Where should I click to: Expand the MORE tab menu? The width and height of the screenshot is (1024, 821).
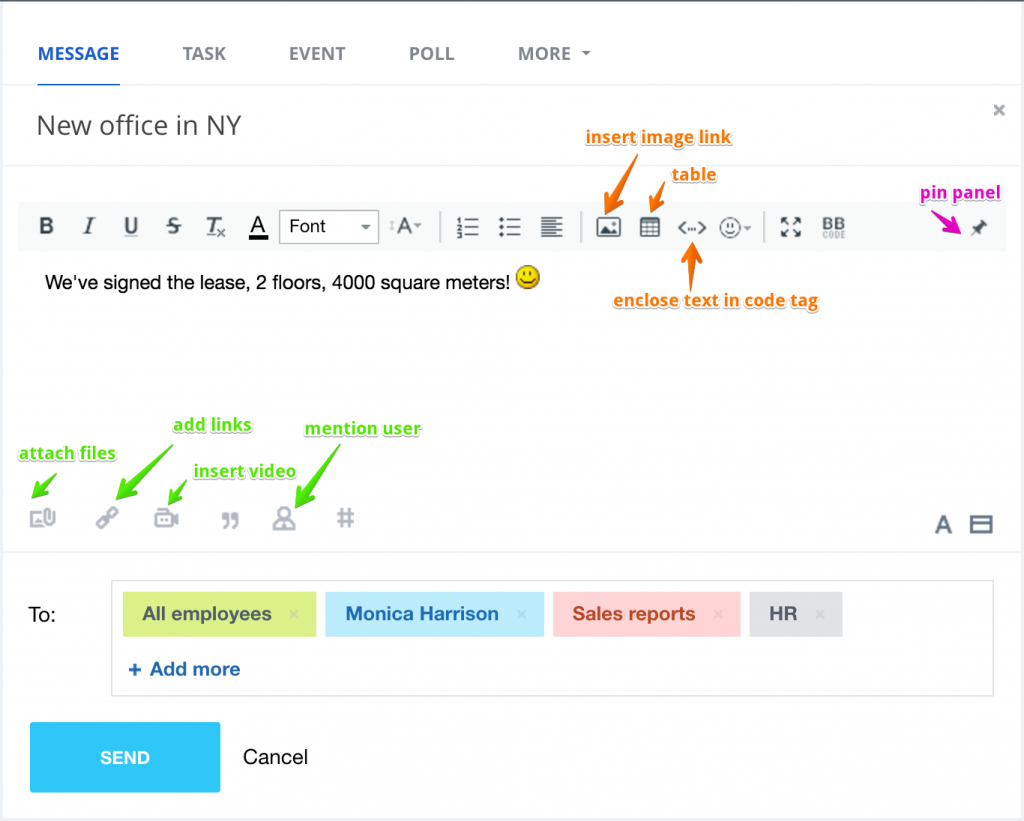[553, 54]
